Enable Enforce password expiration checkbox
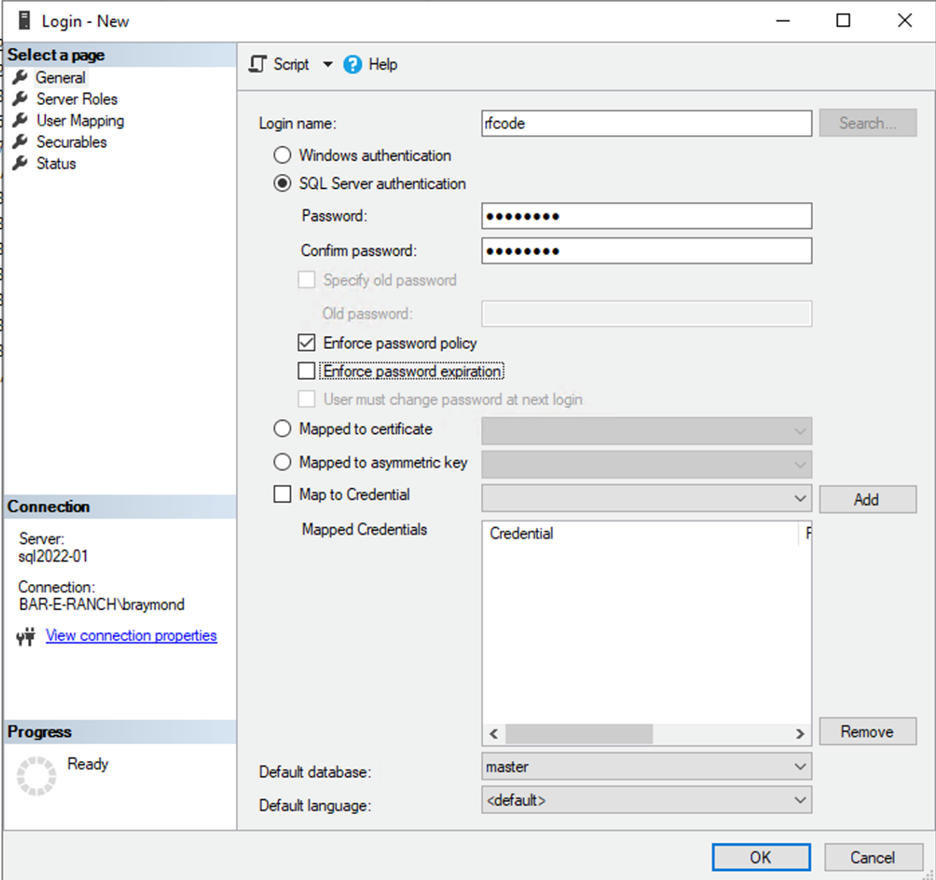Screen dimensions: 936x880 [307, 371]
